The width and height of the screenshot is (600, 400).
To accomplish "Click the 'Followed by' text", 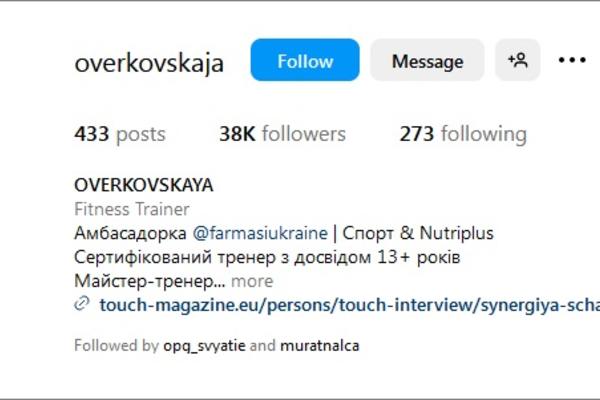I will (x=116, y=346).
